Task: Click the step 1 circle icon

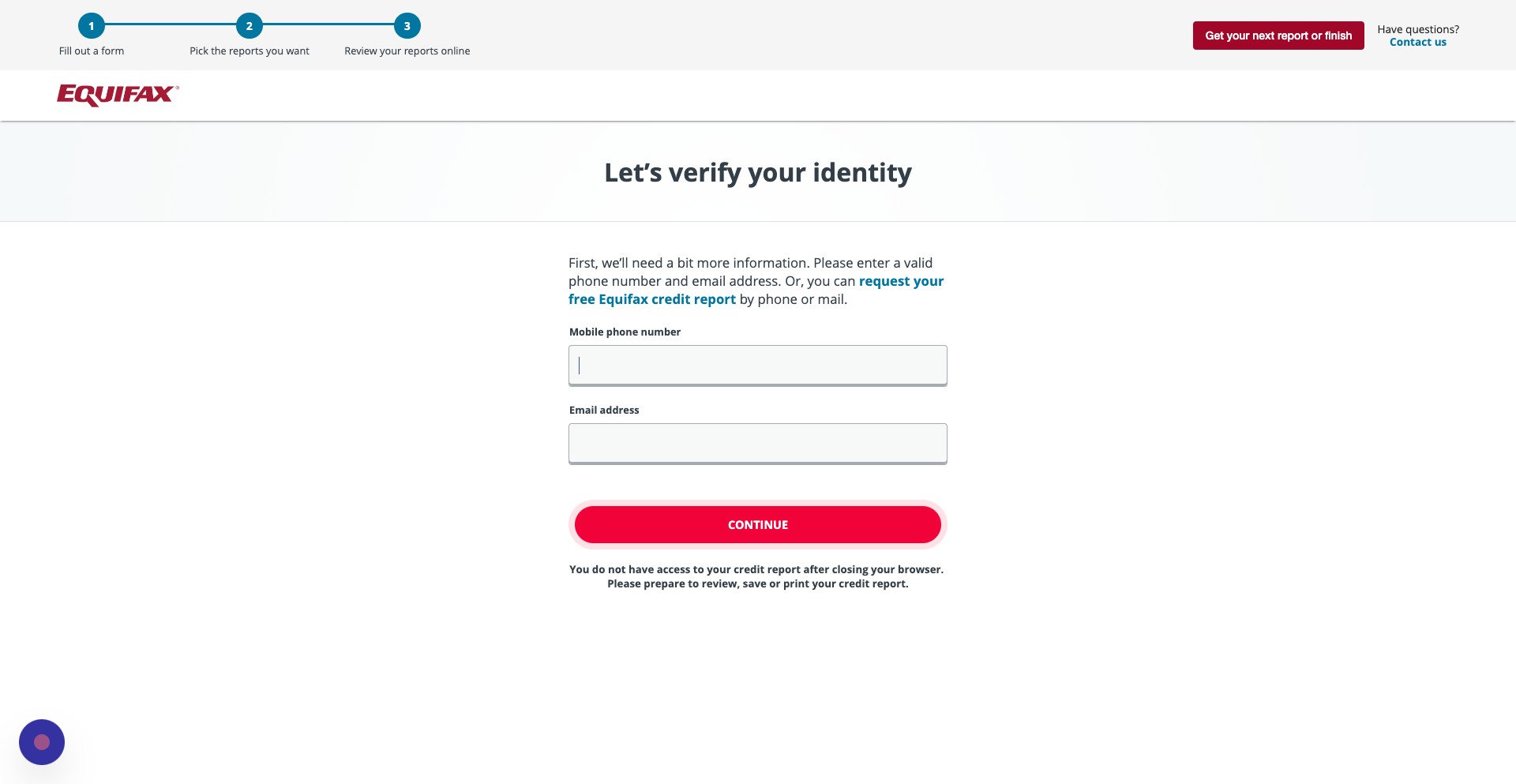Action: (92, 26)
